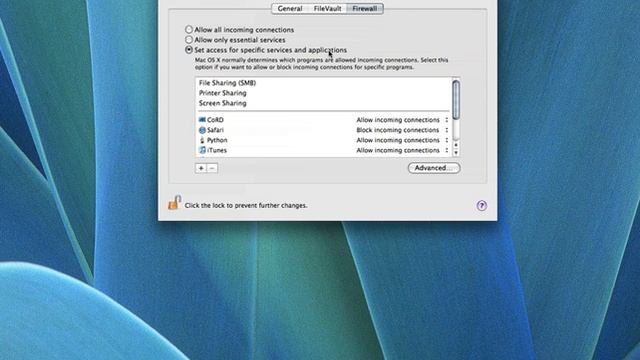
Task: Open Python incoming connections dropdown
Action: click(402, 140)
